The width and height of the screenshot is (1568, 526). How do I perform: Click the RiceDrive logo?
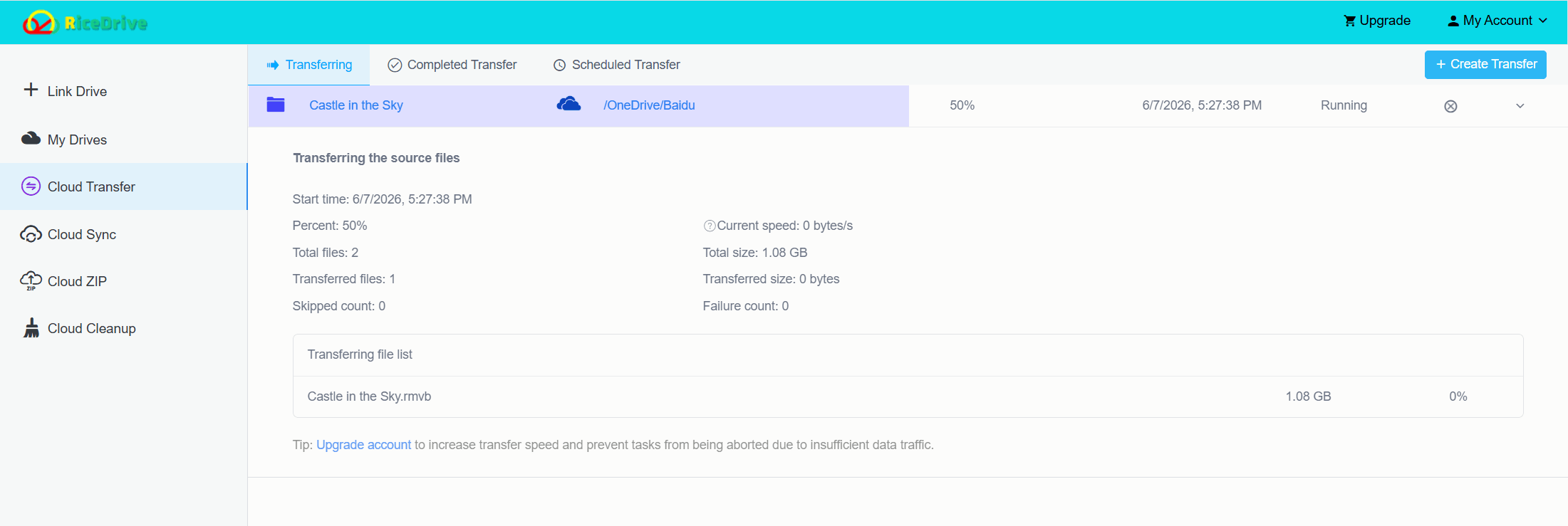click(x=85, y=23)
